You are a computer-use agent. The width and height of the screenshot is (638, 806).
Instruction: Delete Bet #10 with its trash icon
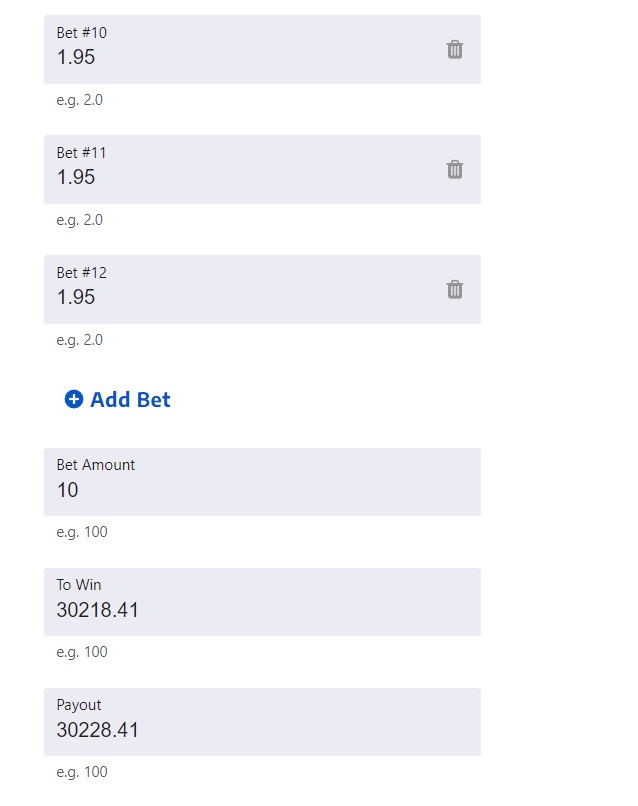[455, 49]
